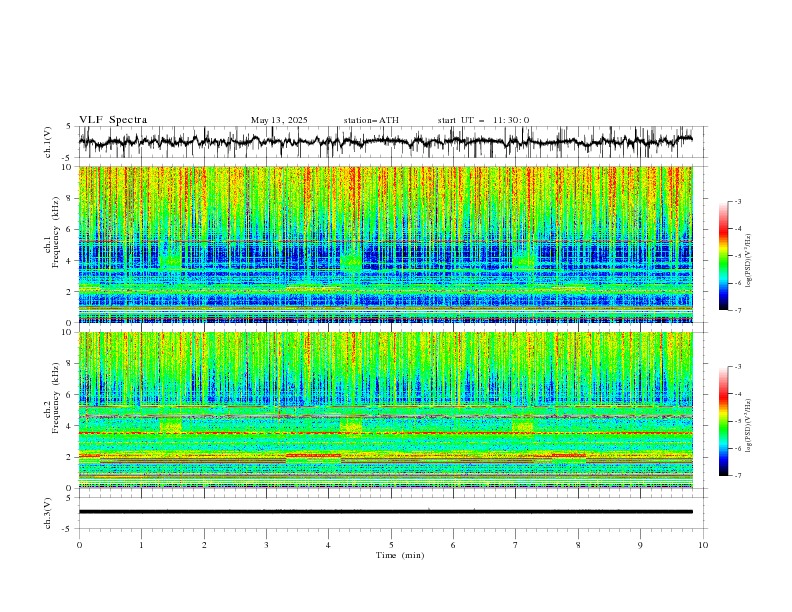Click time axis tick label "0"
Image resolution: width=792 pixels, height=612 pixels.
(79, 545)
